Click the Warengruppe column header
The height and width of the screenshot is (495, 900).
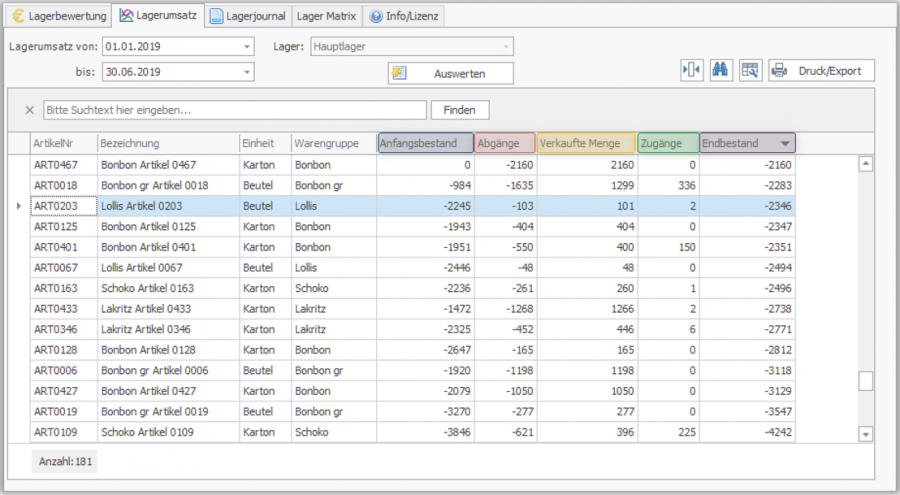tap(334, 144)
